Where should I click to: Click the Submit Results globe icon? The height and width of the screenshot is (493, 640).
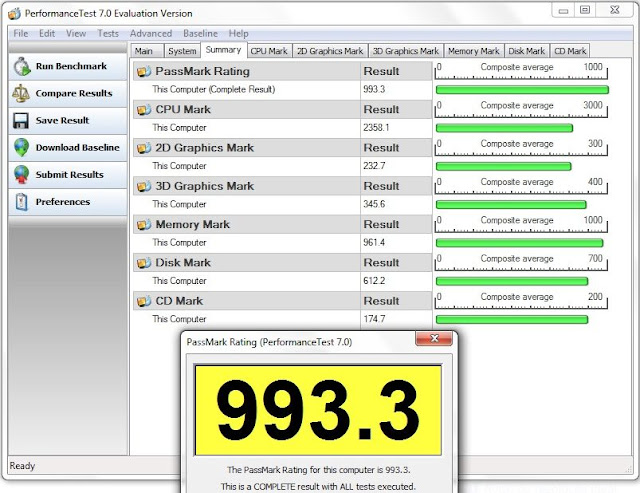pos(21,175)
